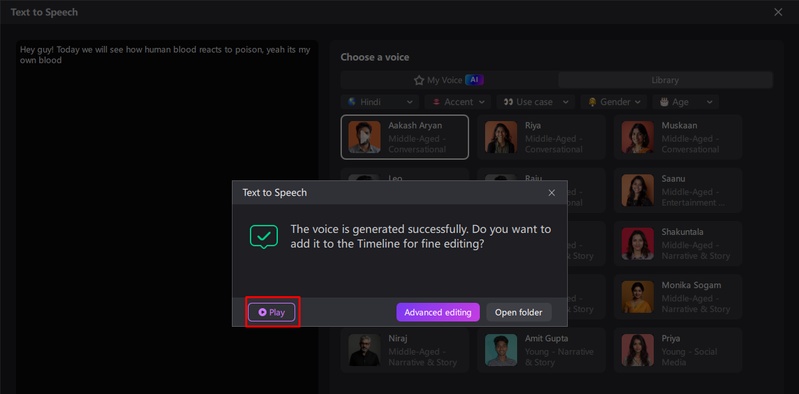Choose Monika Sogam voice
The image size is (799, 394).
click(x=678, y=297)
